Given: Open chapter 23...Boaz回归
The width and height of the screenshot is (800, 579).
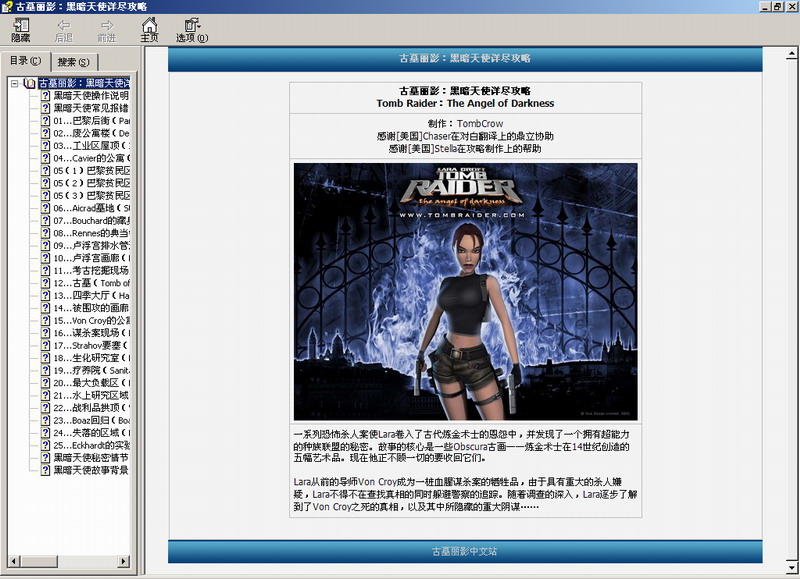Looking at the screenshot, I should click(x=91, y=420).
